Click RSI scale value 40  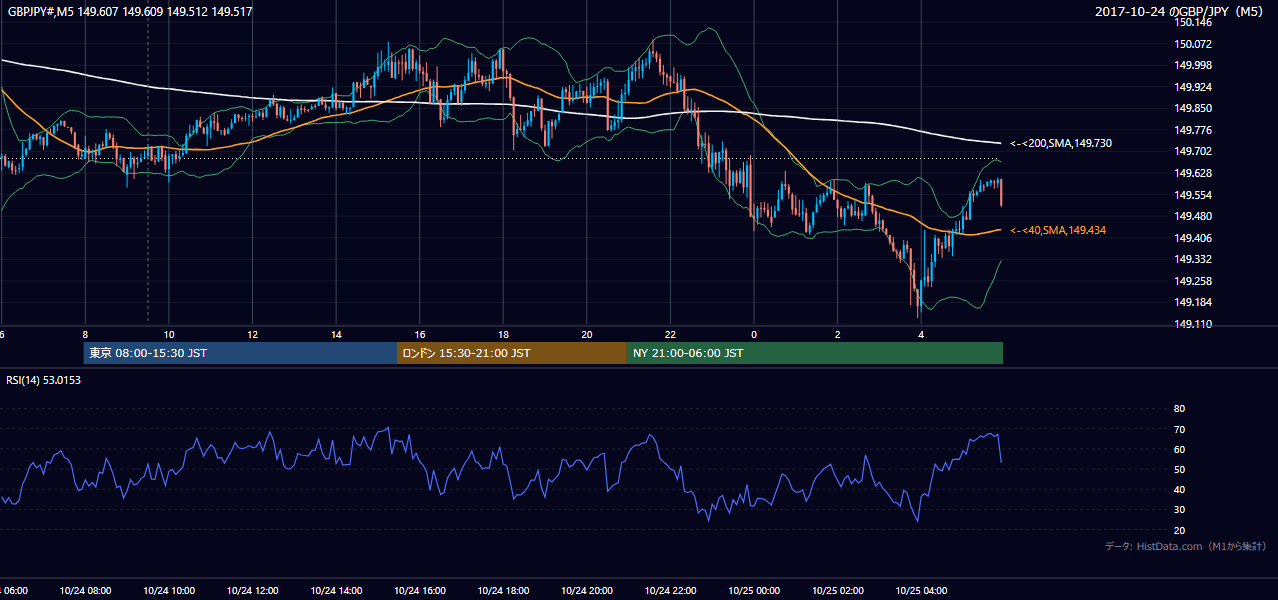1179,490
